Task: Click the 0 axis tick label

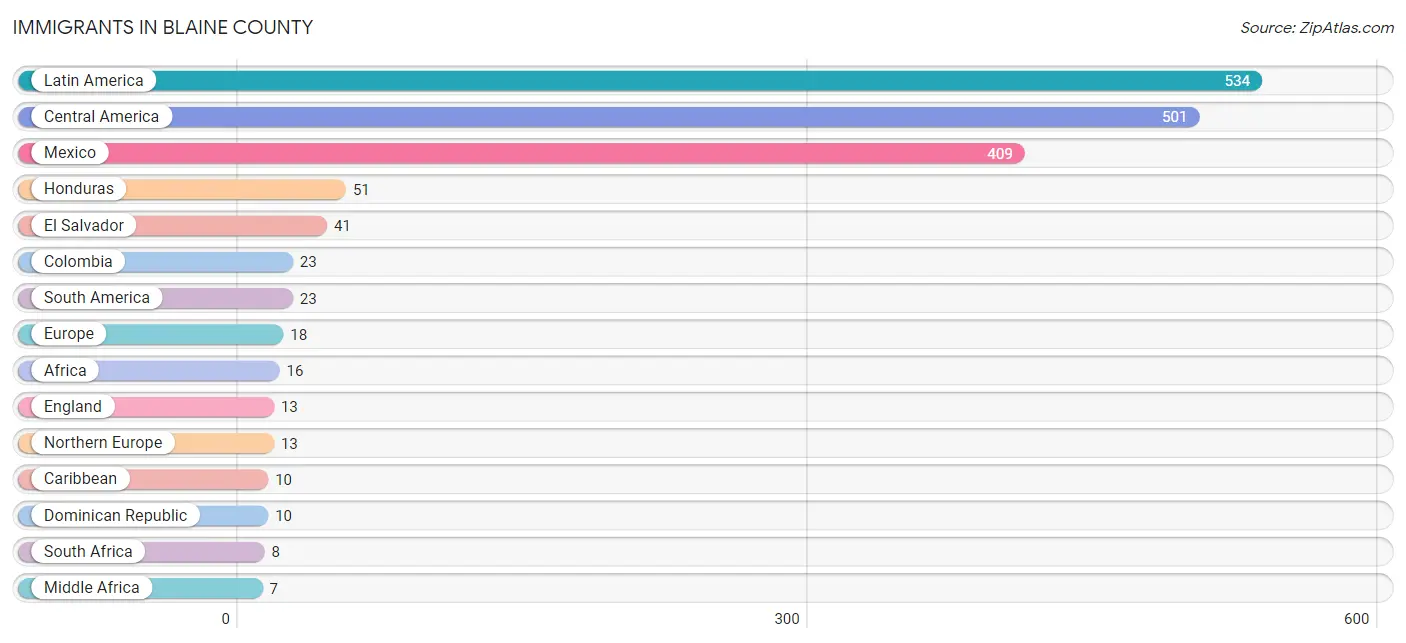Action: tap(226, 619)
